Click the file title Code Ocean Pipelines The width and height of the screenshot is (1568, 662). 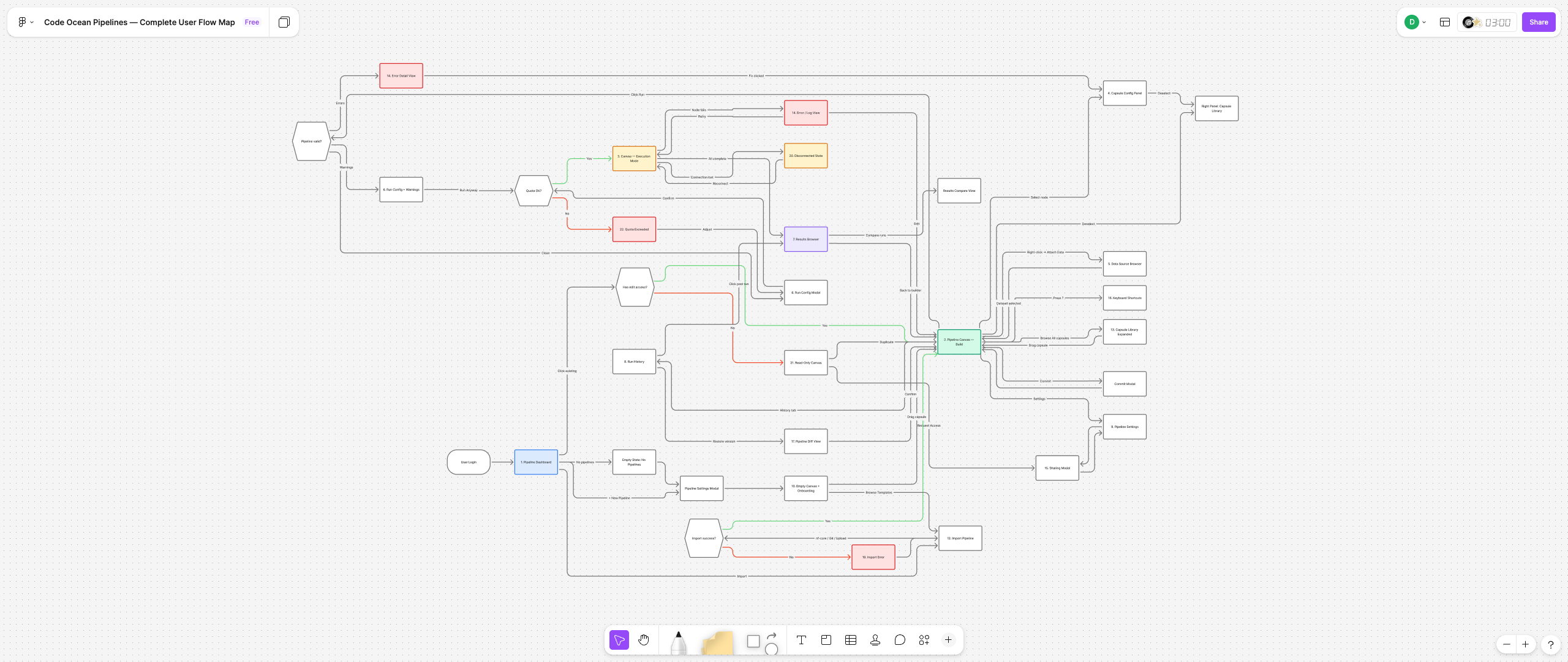pos(139,22)
